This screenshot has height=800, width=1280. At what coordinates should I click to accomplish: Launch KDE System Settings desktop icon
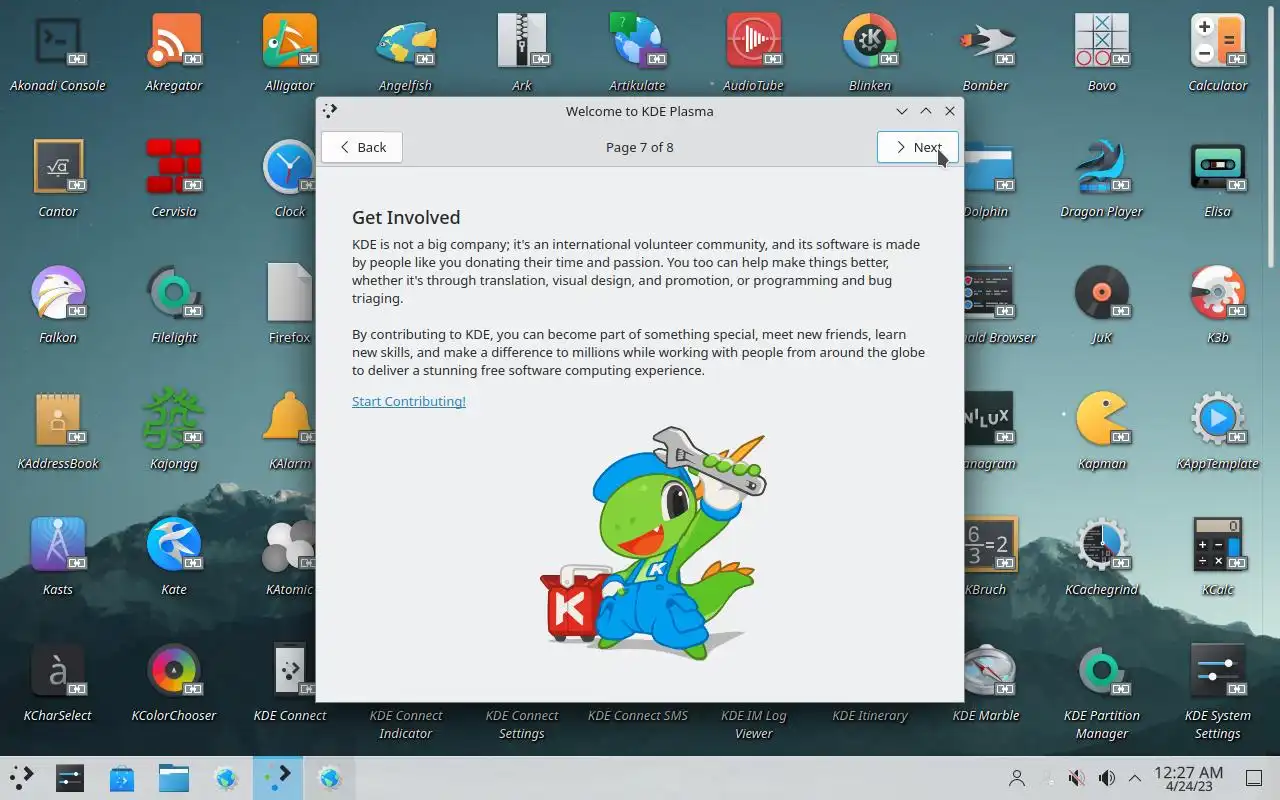coord(1218,672)
